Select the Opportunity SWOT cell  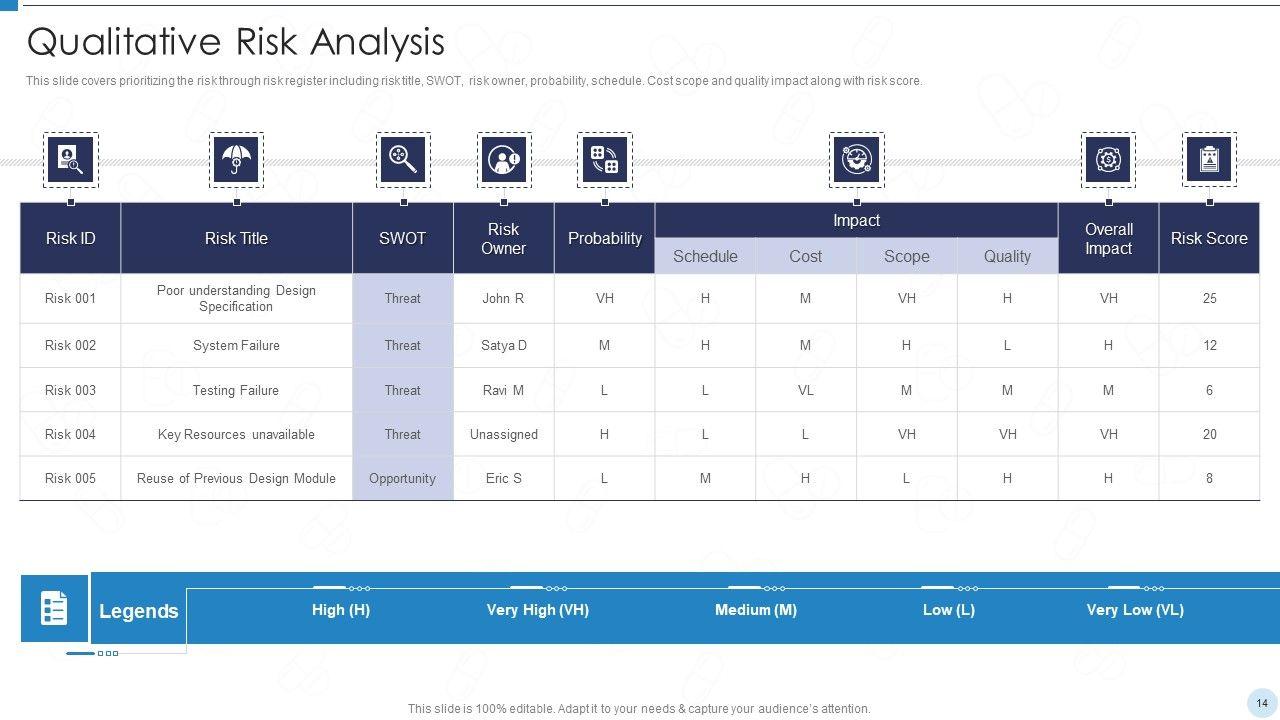[x=403, y=478]
